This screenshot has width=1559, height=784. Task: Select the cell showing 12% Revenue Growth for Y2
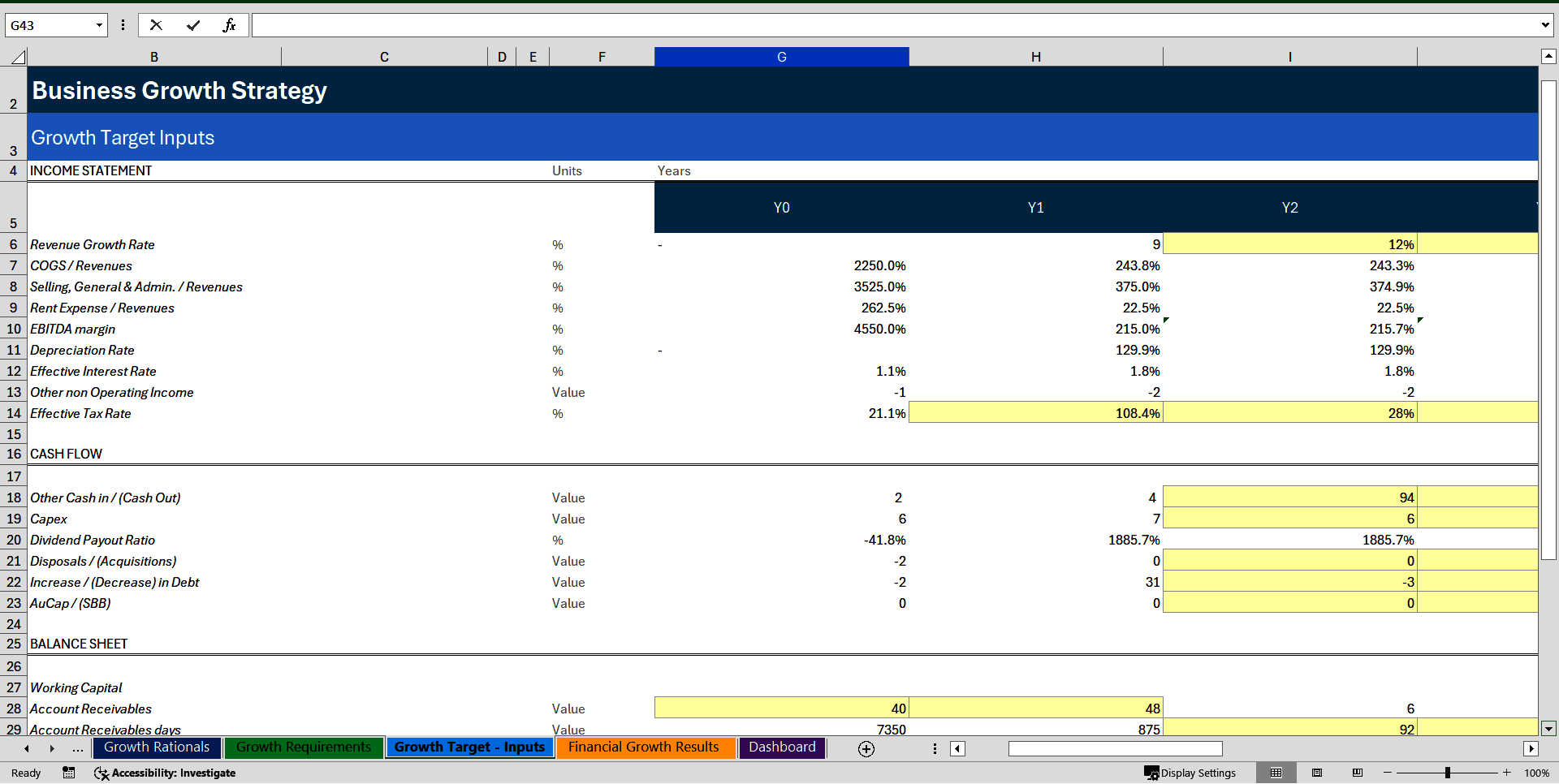[1290, 243]
